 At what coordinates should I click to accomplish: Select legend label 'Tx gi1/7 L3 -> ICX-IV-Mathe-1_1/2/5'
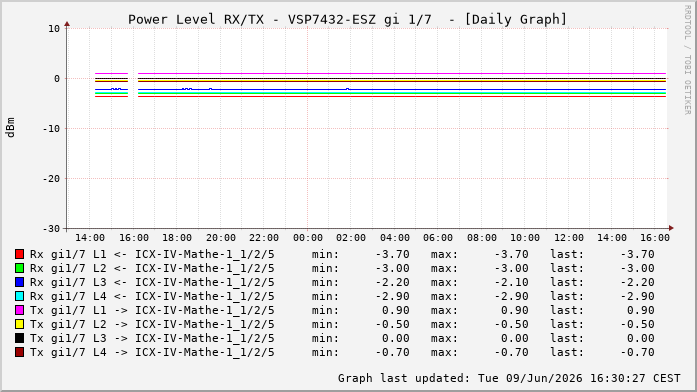pos(152,339)
